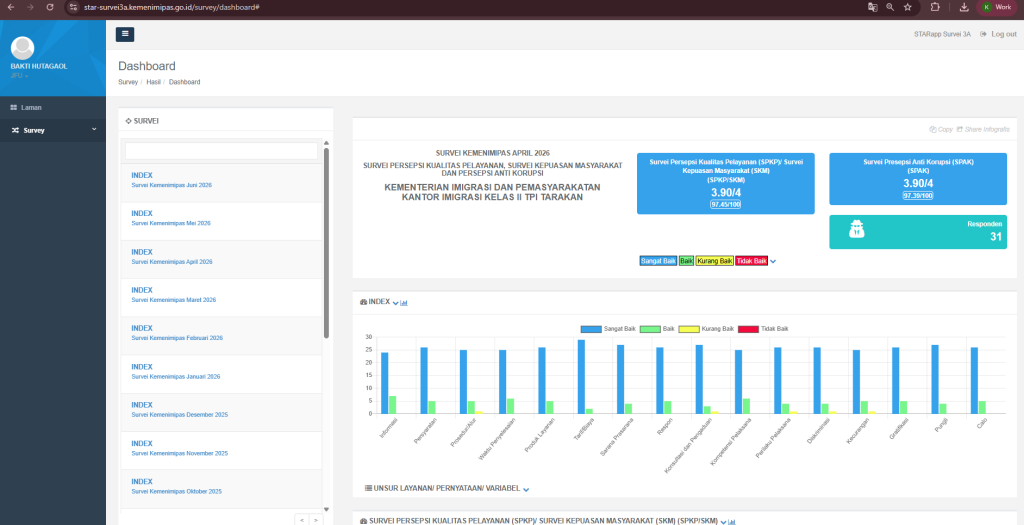
Task: Click the Log out link
Action: 999,34
